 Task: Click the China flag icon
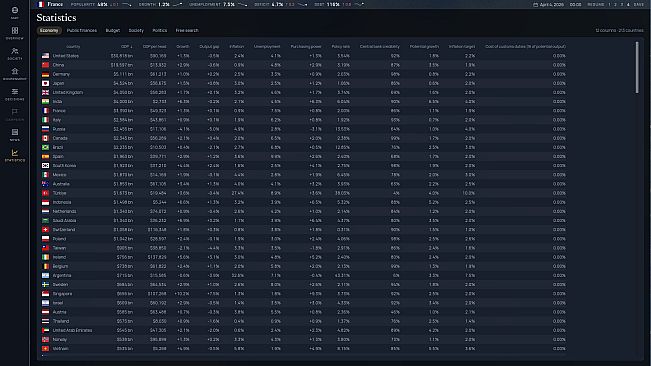pyautogui.click(x=45, y=65)
